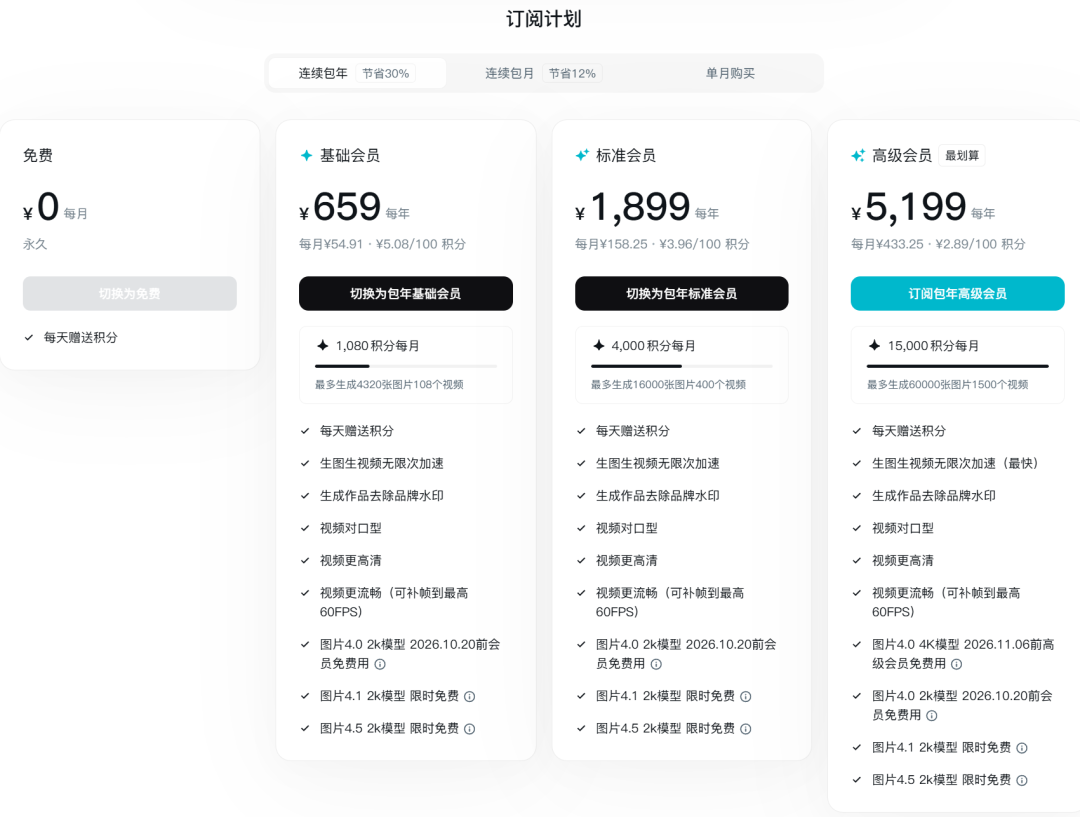1080x817 pixels.
Task: Click the sparkle icon beside 高级会员
Action: pyautogui.click(x=858, y=156)
